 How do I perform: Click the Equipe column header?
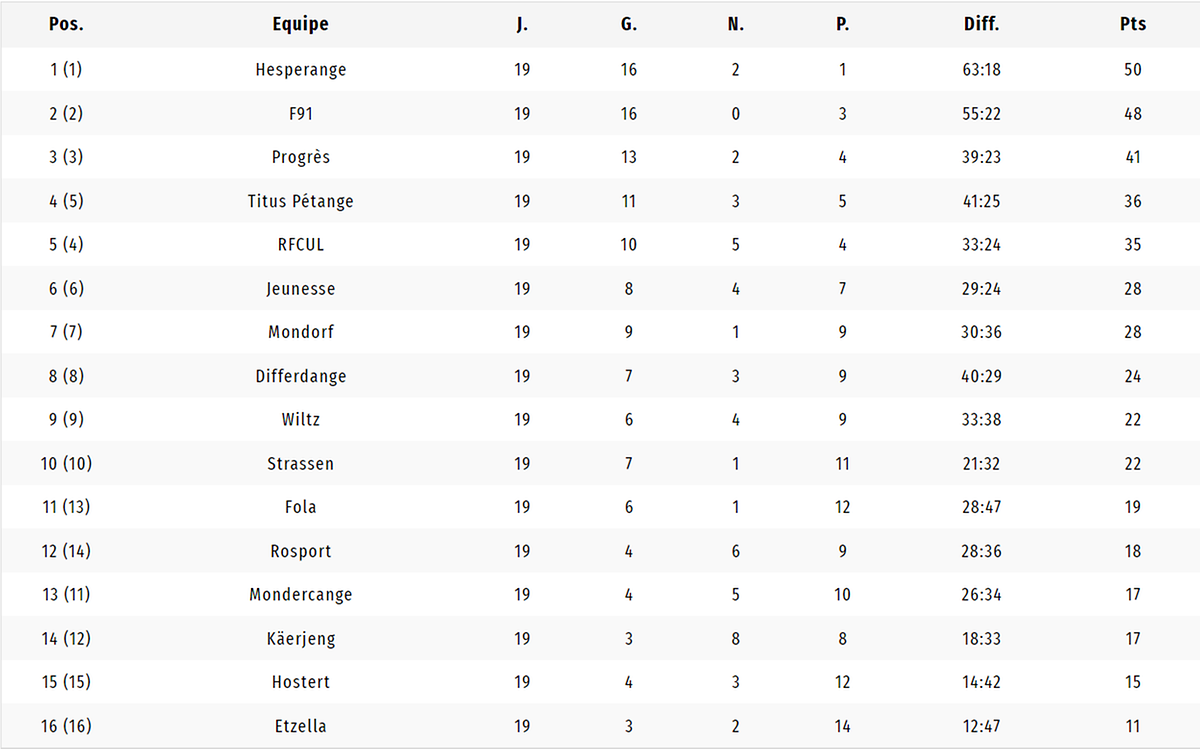point(300,24)
